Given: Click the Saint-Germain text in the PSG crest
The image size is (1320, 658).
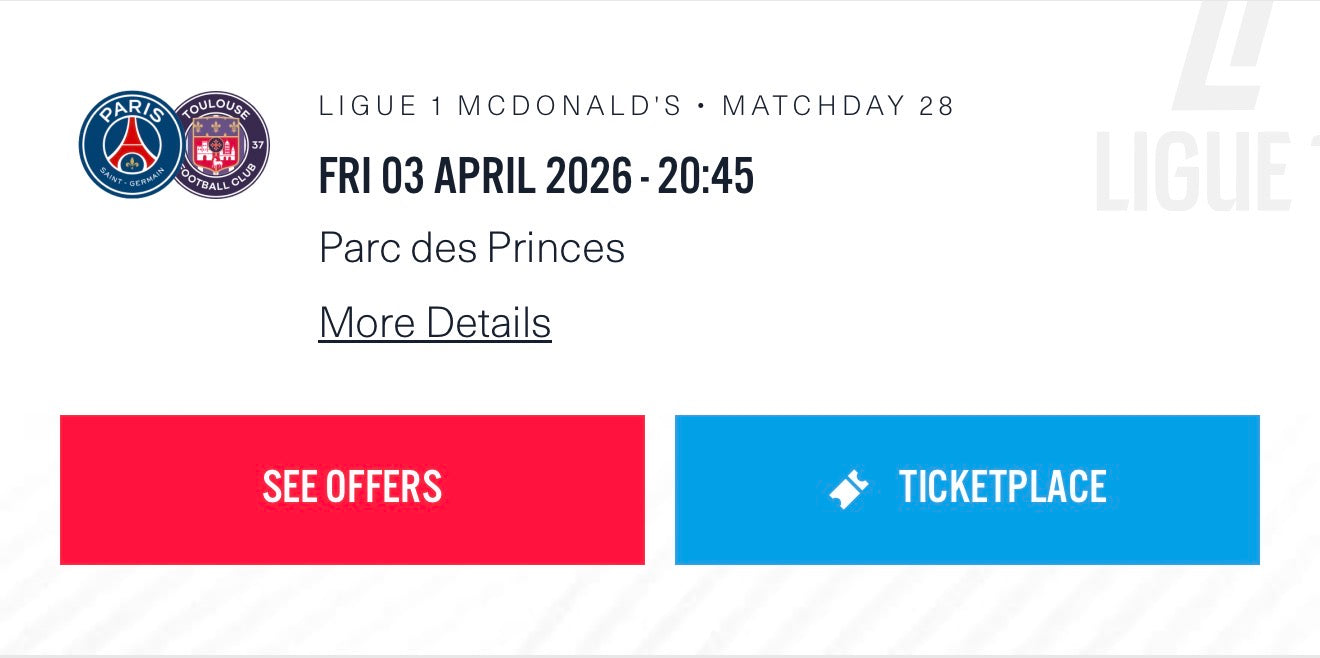Looking at the screenshot, I should tap(129, 181).
